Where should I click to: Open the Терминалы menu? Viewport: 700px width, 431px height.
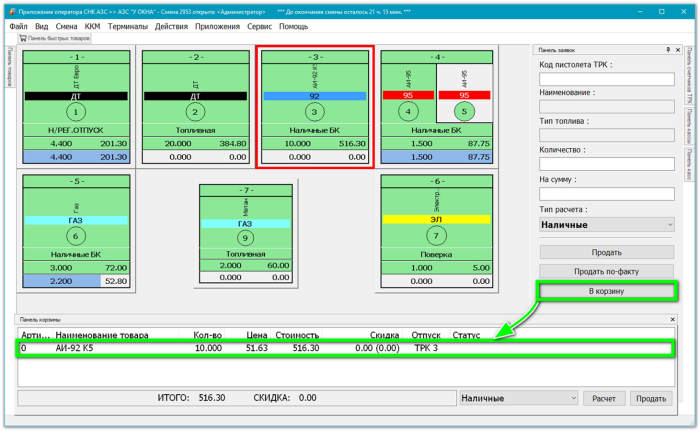point(128,26)
